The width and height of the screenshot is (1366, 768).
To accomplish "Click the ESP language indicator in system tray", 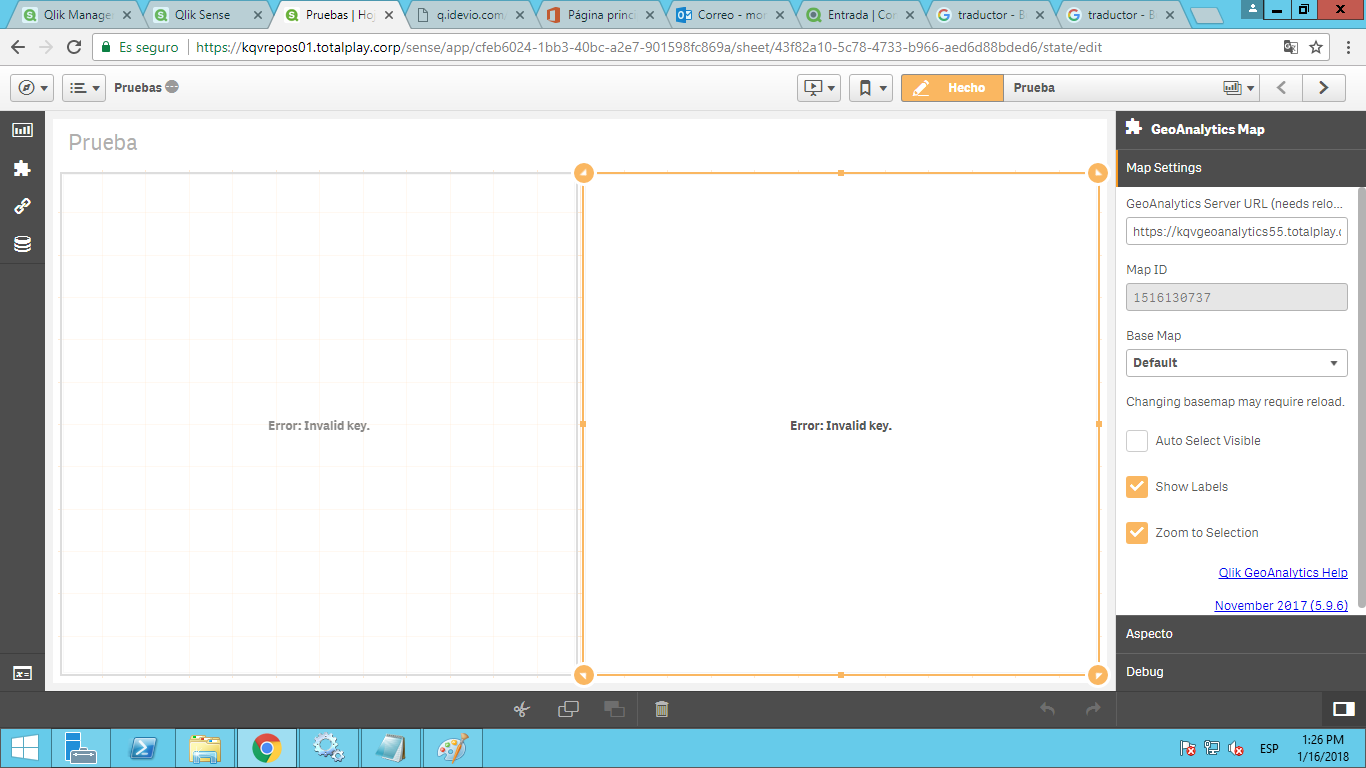I will 1269,748.
